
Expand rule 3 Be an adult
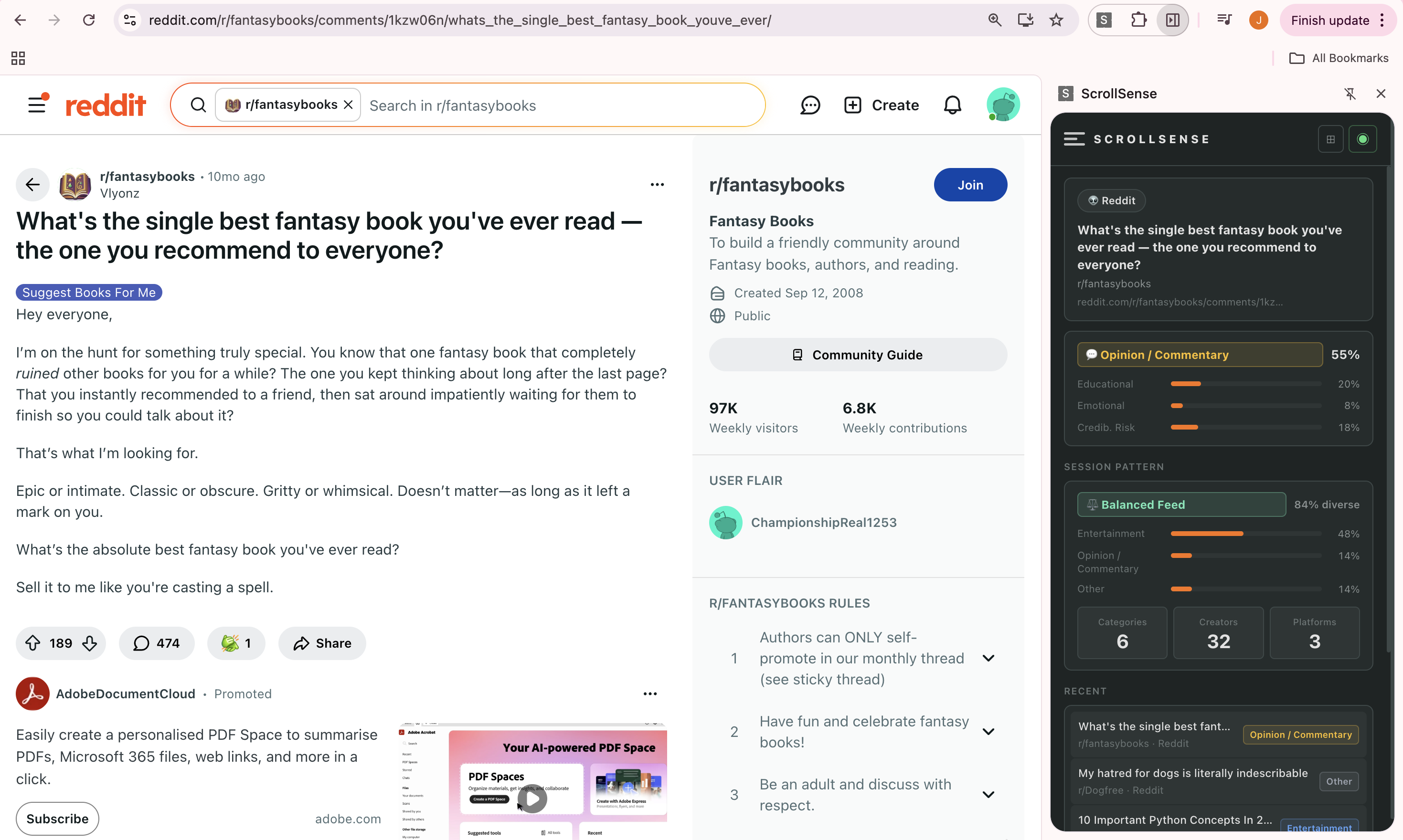[988, 795]
